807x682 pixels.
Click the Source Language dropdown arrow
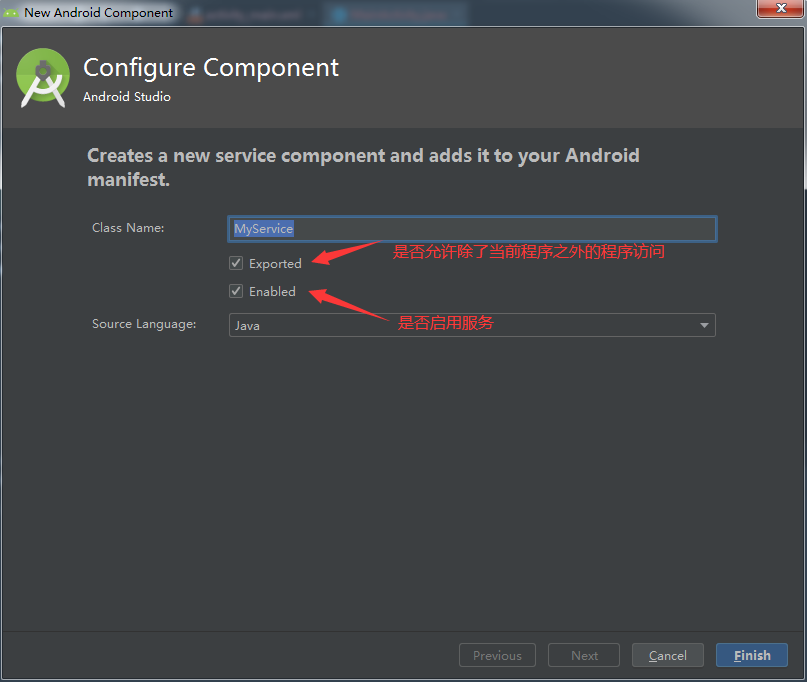point(704,325)
